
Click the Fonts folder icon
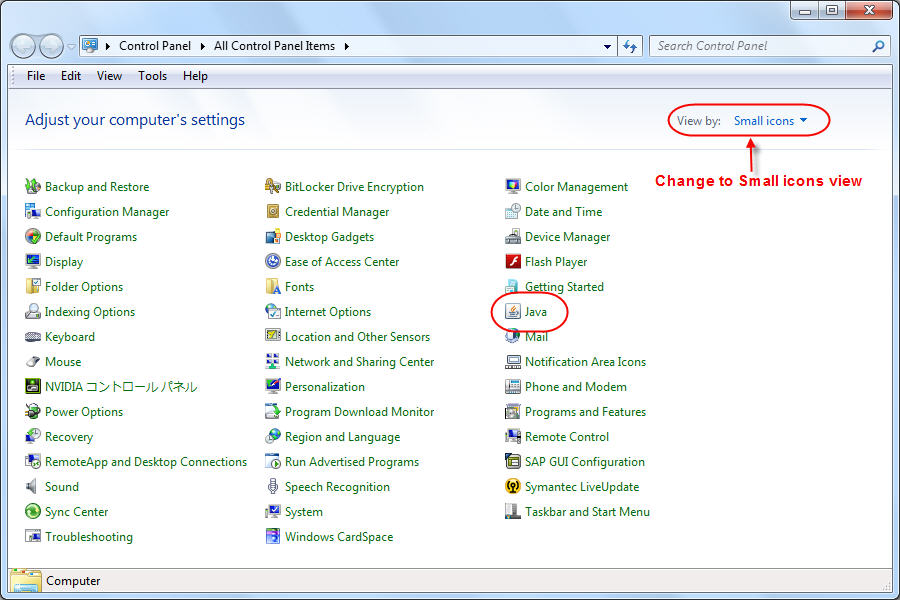pyautogui.click(x=273, y=286)
